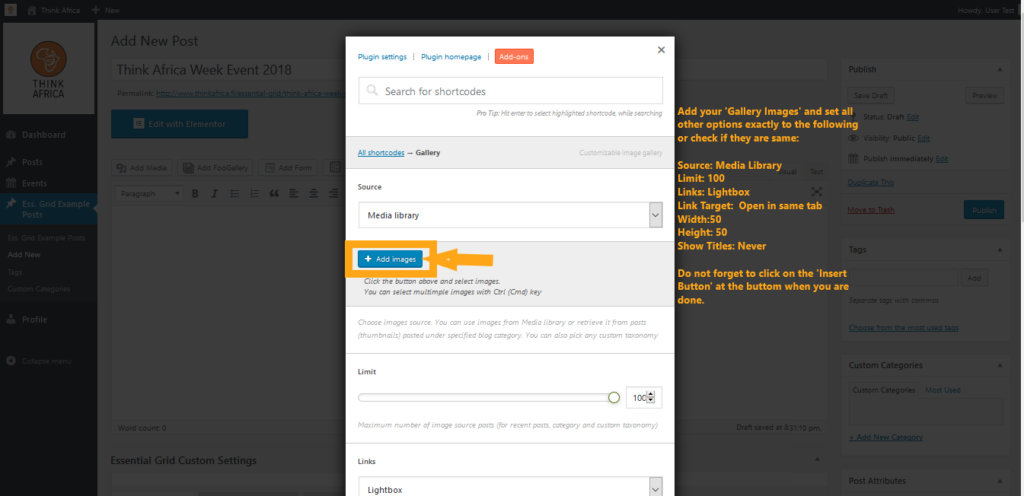
Task: Open the Paragraph format dropdown
Action: (150, 194)
